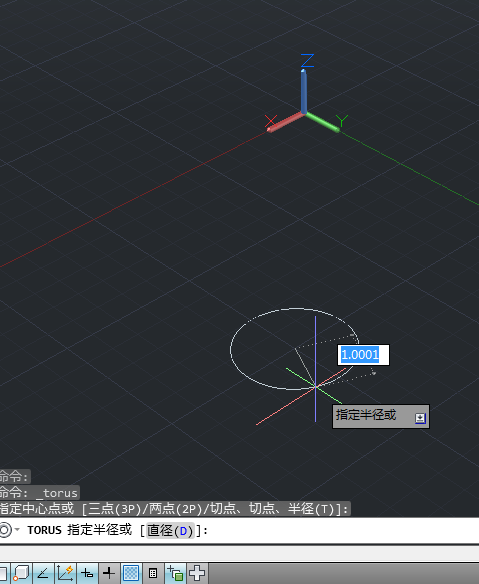
Task: Toggle quick properties grid icon
Action: point(153,573)
